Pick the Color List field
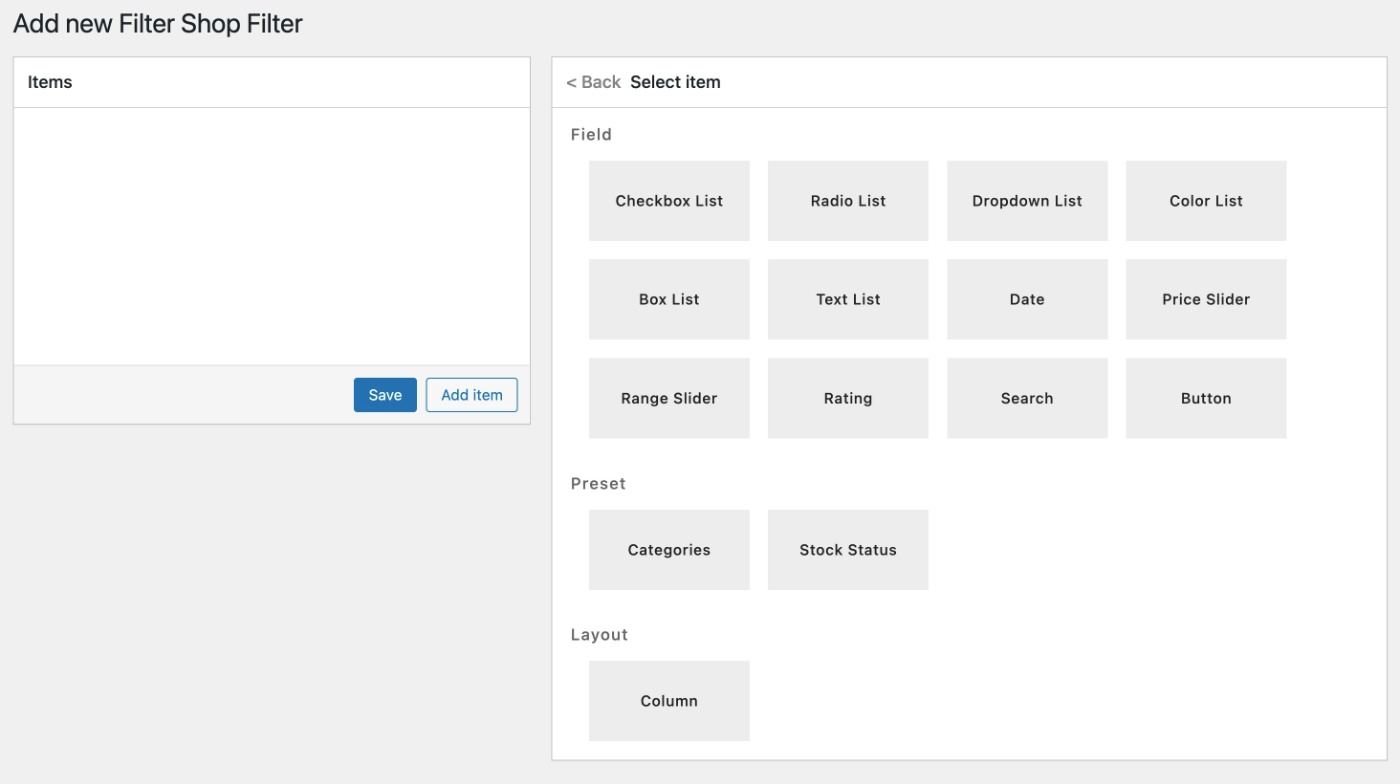 1206,201
